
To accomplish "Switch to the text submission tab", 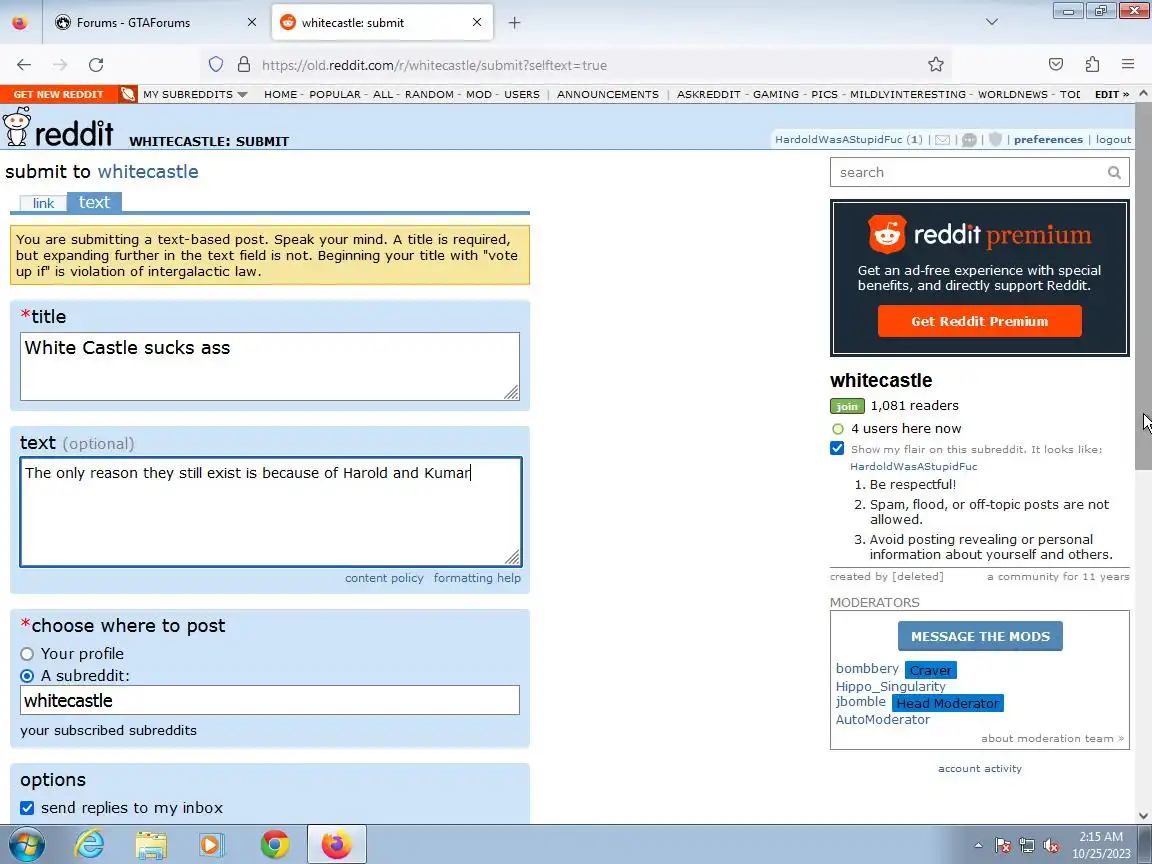I will (x=94, y=202).
